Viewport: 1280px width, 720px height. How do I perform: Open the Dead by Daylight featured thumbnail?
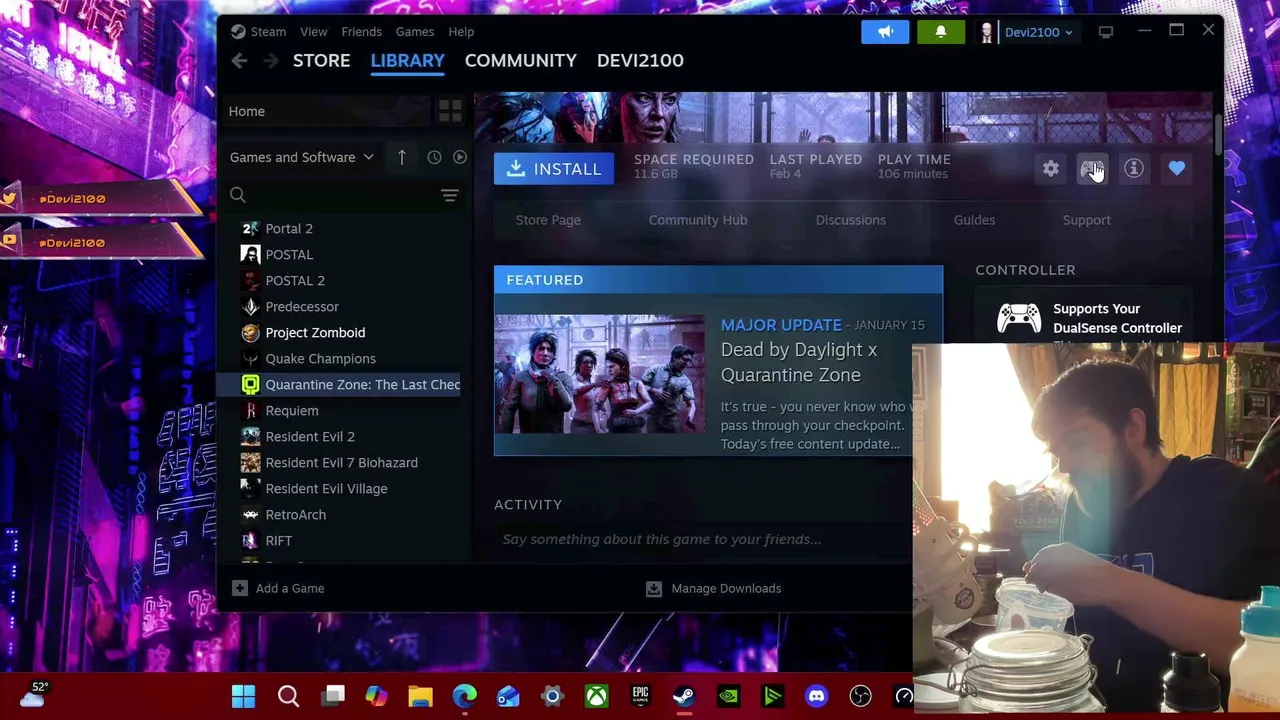click(599, 374)
